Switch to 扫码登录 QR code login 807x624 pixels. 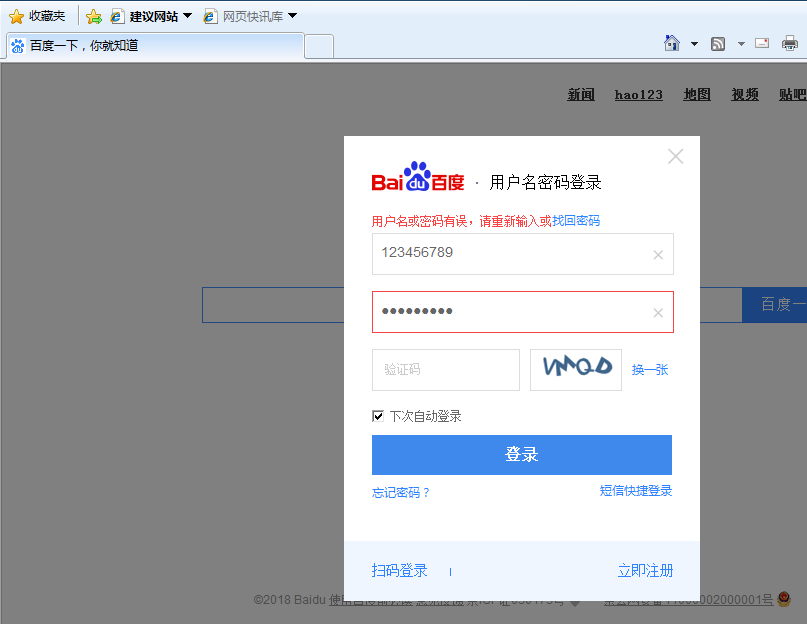(x=399, y=570)
